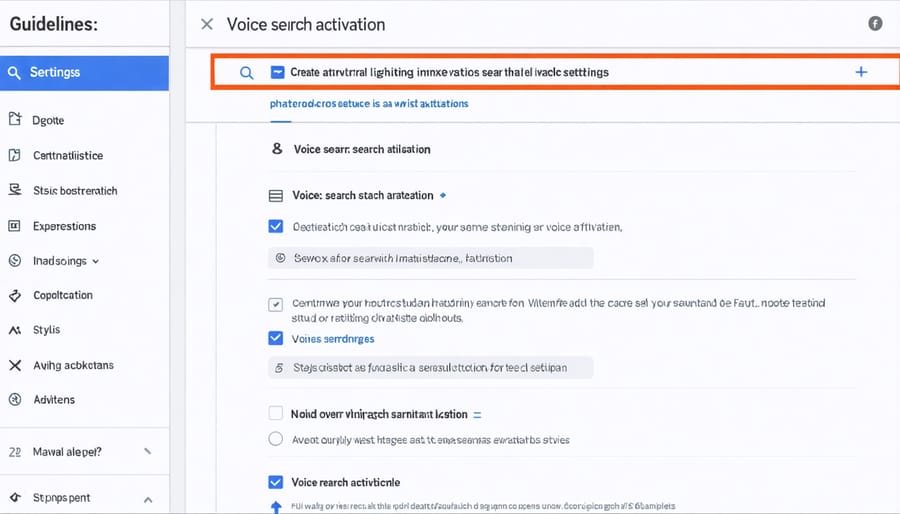
Task: Toggle the 'Centrnwe your houtrcs tudan' checkbox
Action: click(276, 304)
